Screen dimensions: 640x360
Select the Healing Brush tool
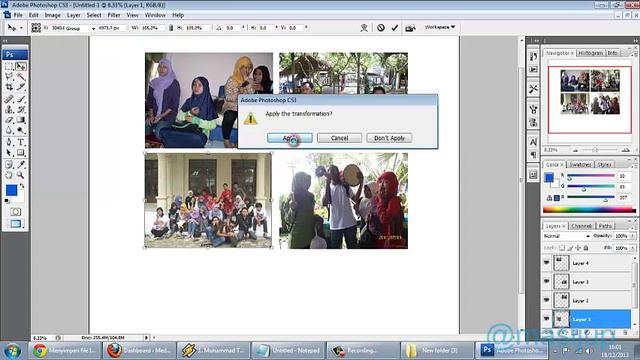[x=9, y=99]
